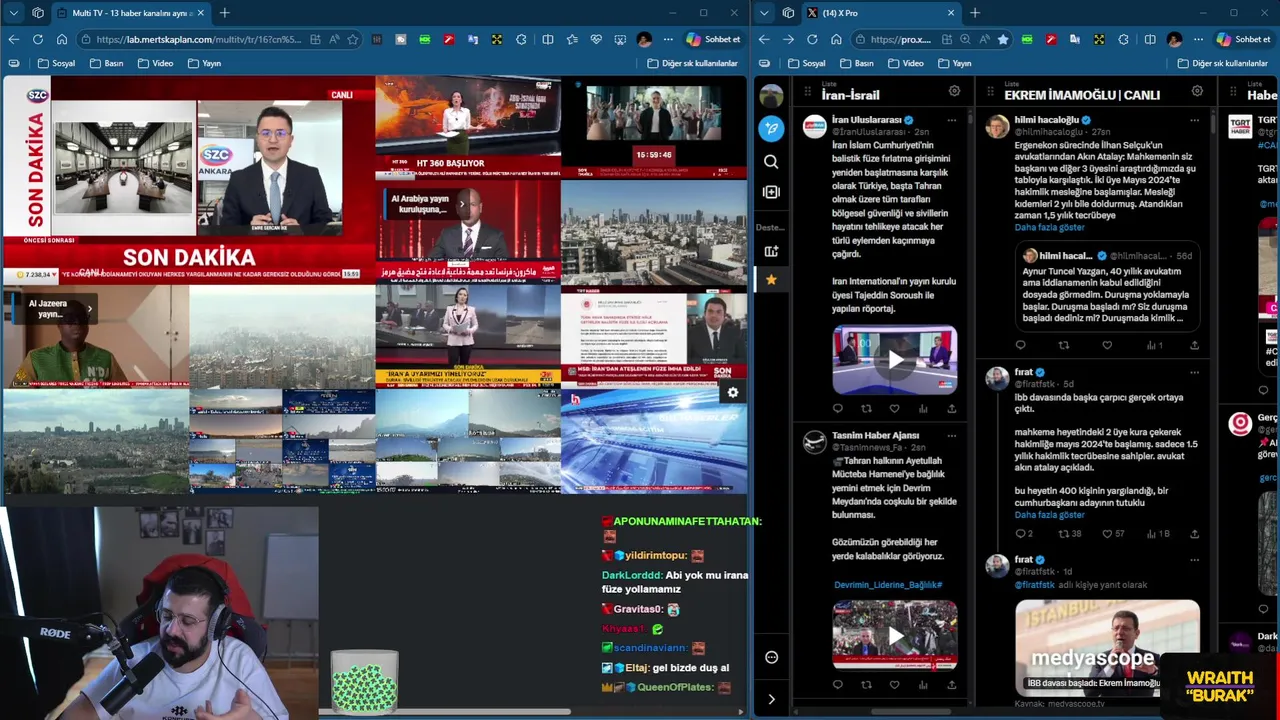The width and height of the screenshot is (1280, 720).
Task: Open tab search dropdown in X Pro browser
Action: click(764, 13)
